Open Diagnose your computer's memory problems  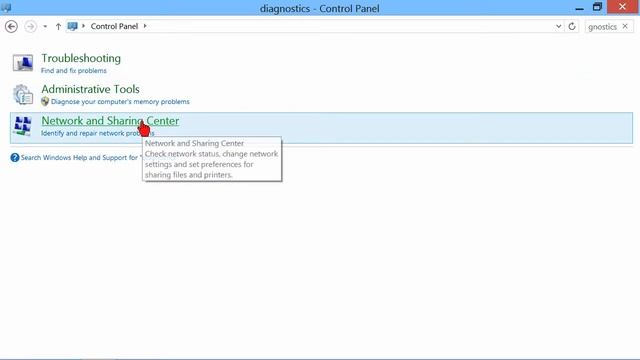click(120, 102)
